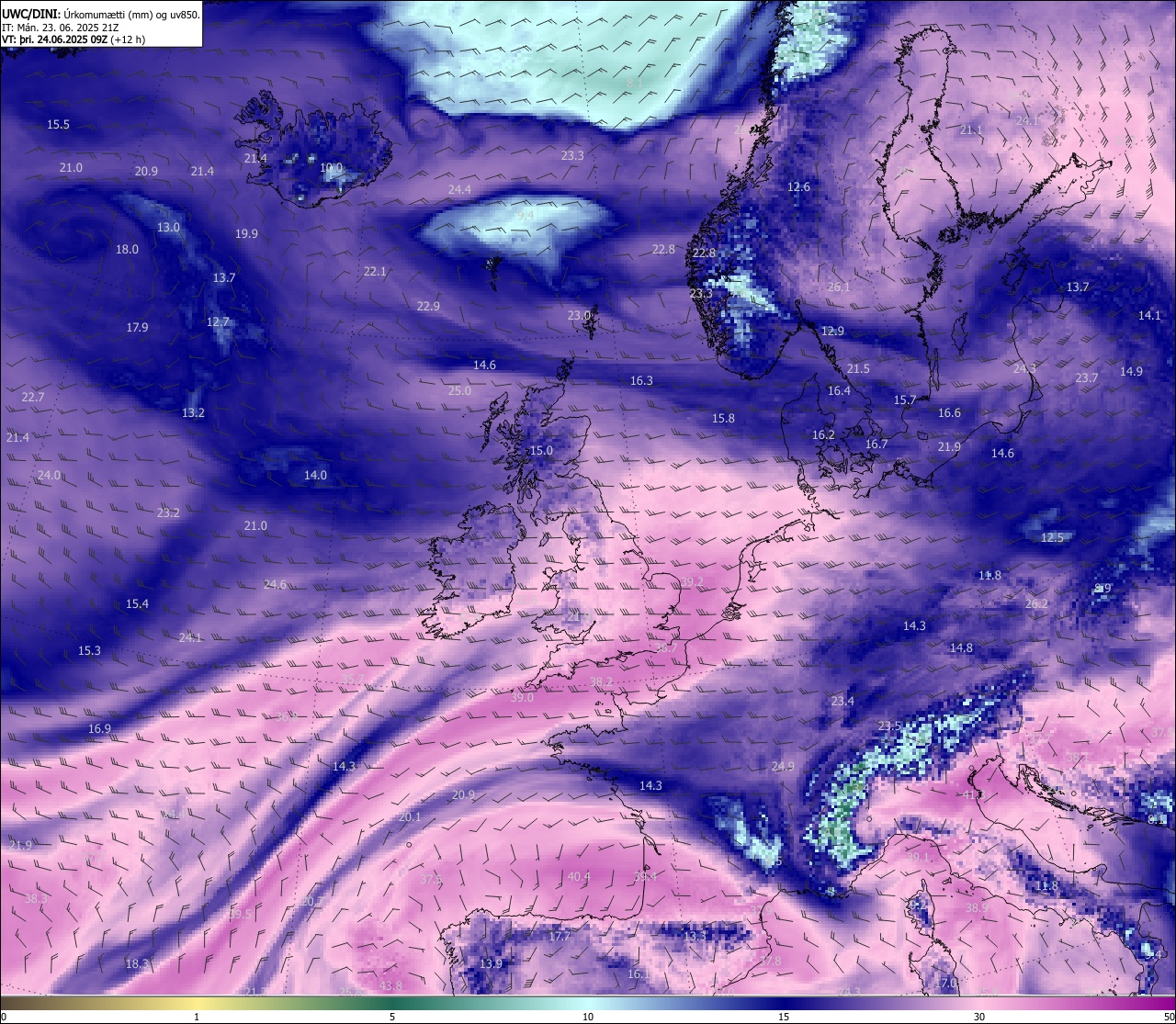Select the "22.1" value label
Screen dimensions: 1176x1024
click(375, 271)
